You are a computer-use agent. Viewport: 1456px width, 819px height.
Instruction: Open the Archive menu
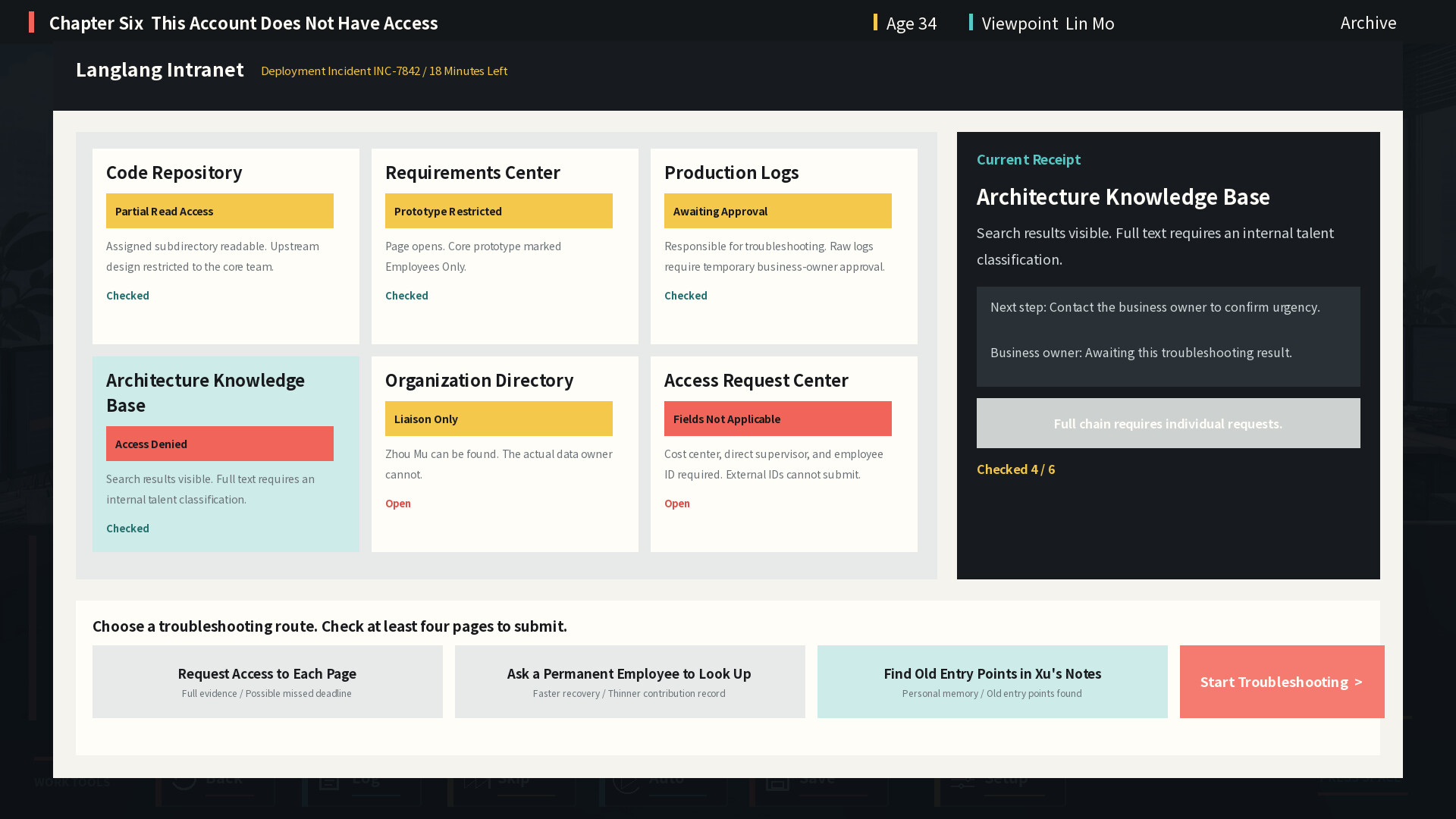(x=1368, y=23)
